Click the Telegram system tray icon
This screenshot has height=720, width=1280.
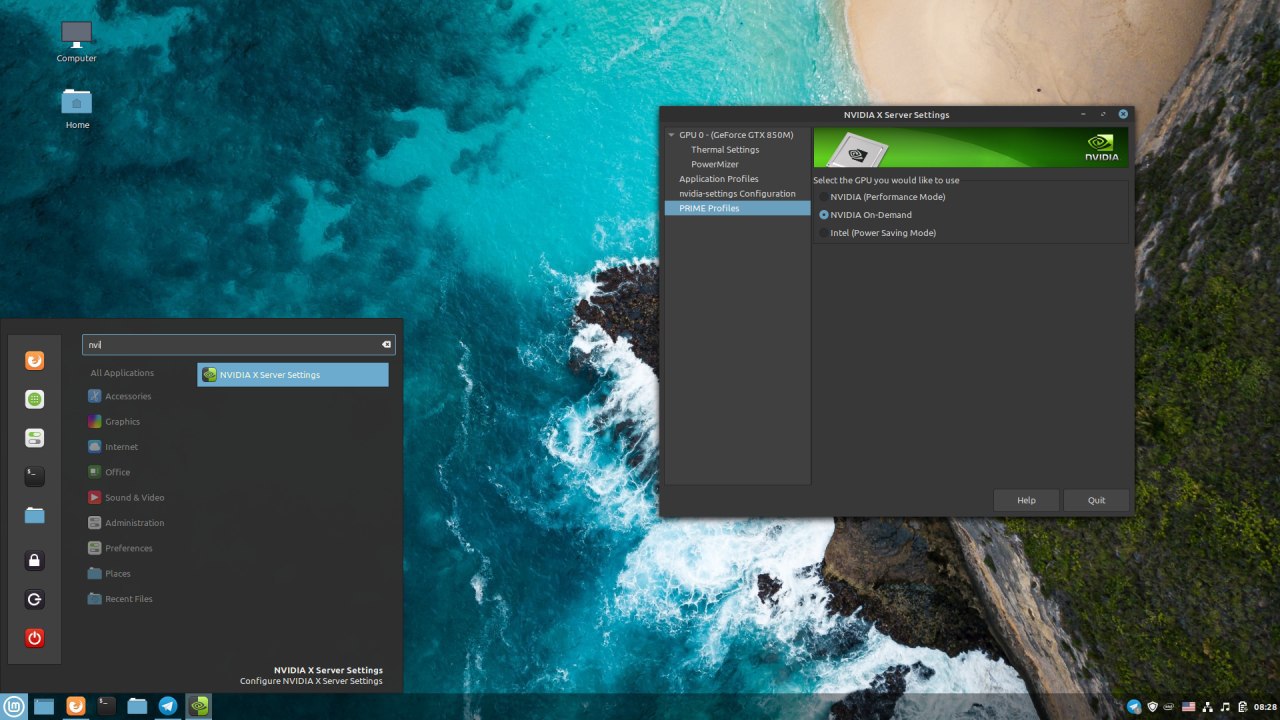[x=1134, y=707]
